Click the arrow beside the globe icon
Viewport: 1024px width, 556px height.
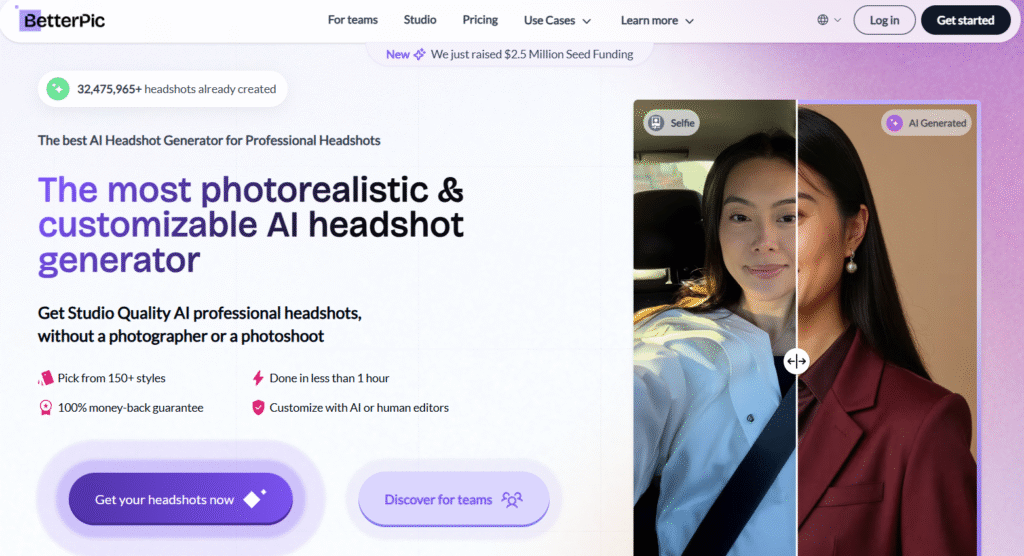tap(837, 20)
